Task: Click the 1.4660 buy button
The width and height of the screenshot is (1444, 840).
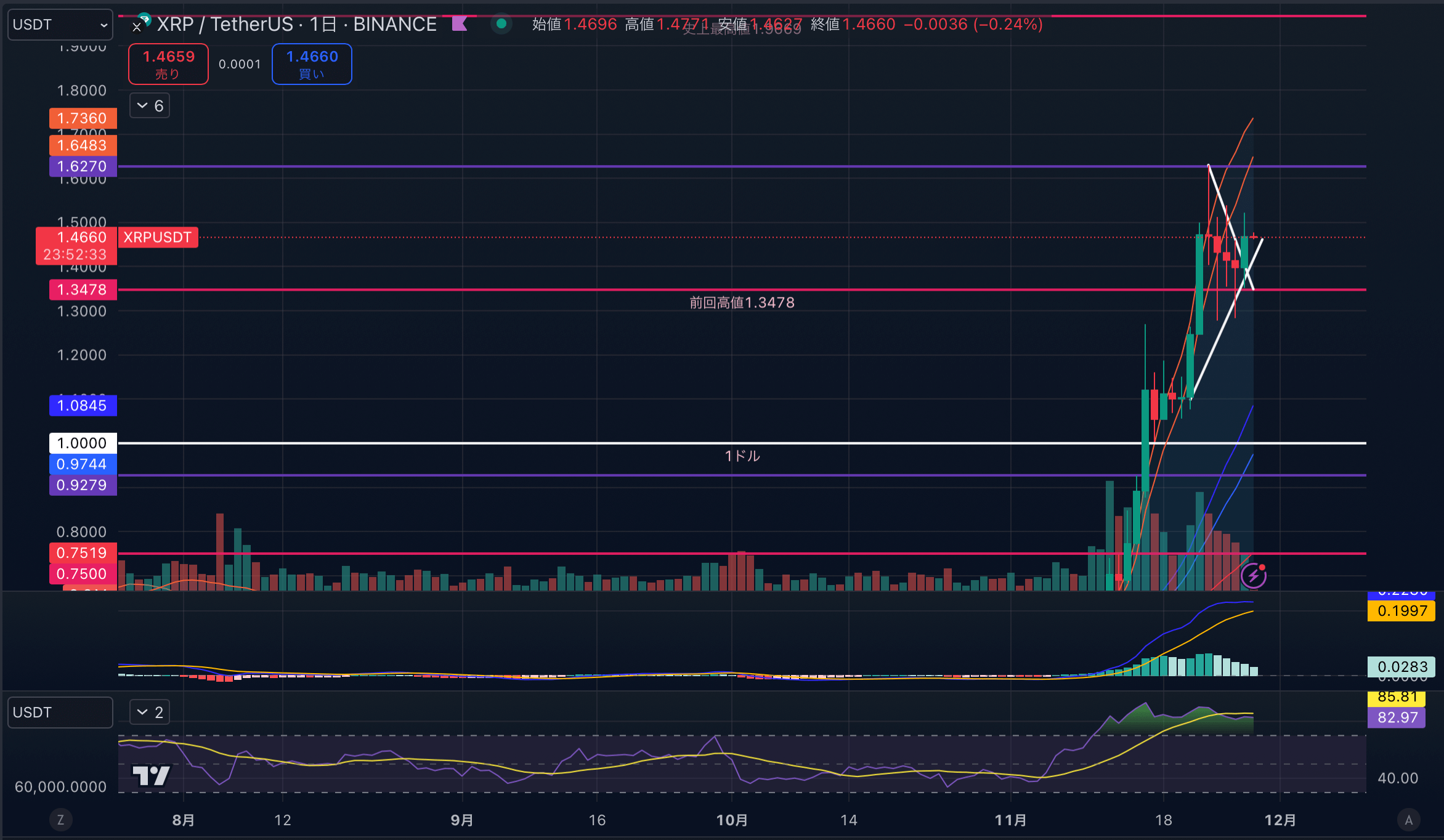Action: pyautogui.click(x=312, y=64)
